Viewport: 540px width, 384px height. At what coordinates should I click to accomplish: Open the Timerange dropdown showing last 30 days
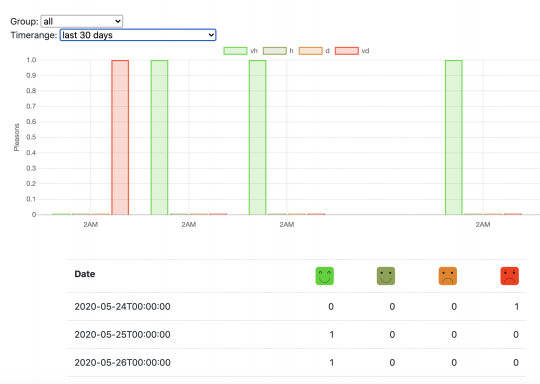pos(138,35)
